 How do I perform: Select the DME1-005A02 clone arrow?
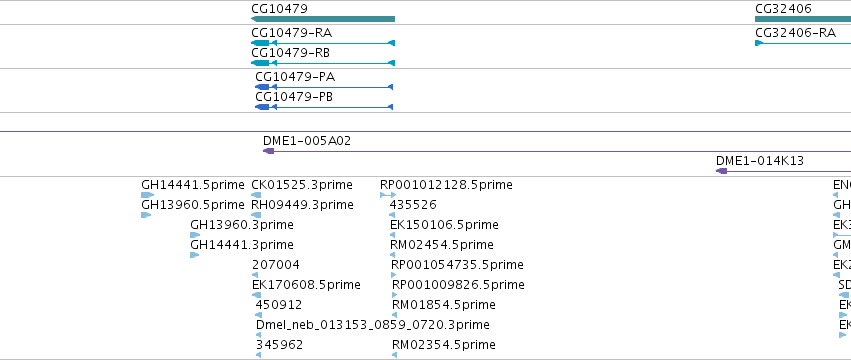(557, 151)
